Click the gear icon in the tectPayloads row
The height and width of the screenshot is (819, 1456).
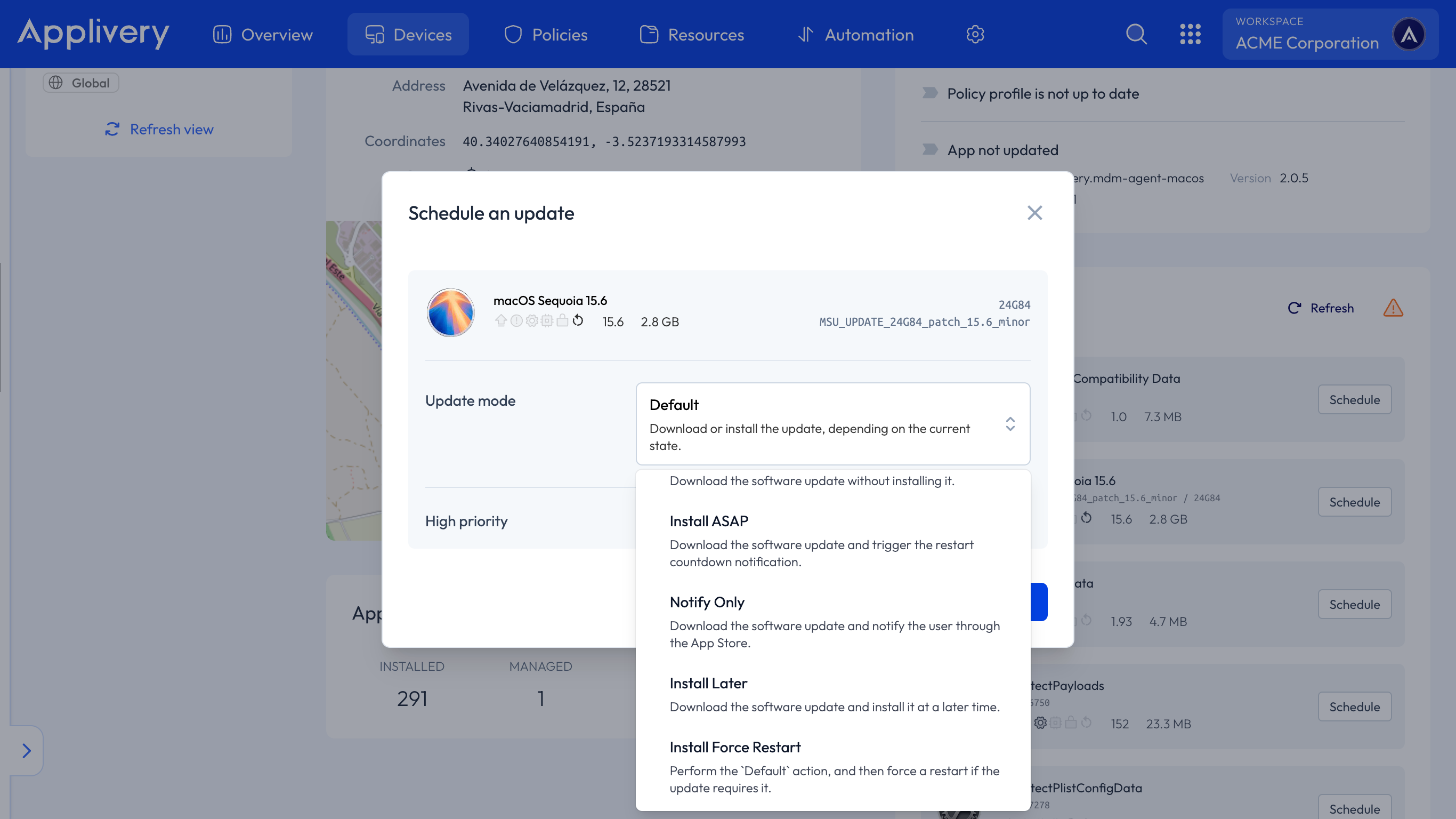pyautogui.click(x=1040, y=723)
